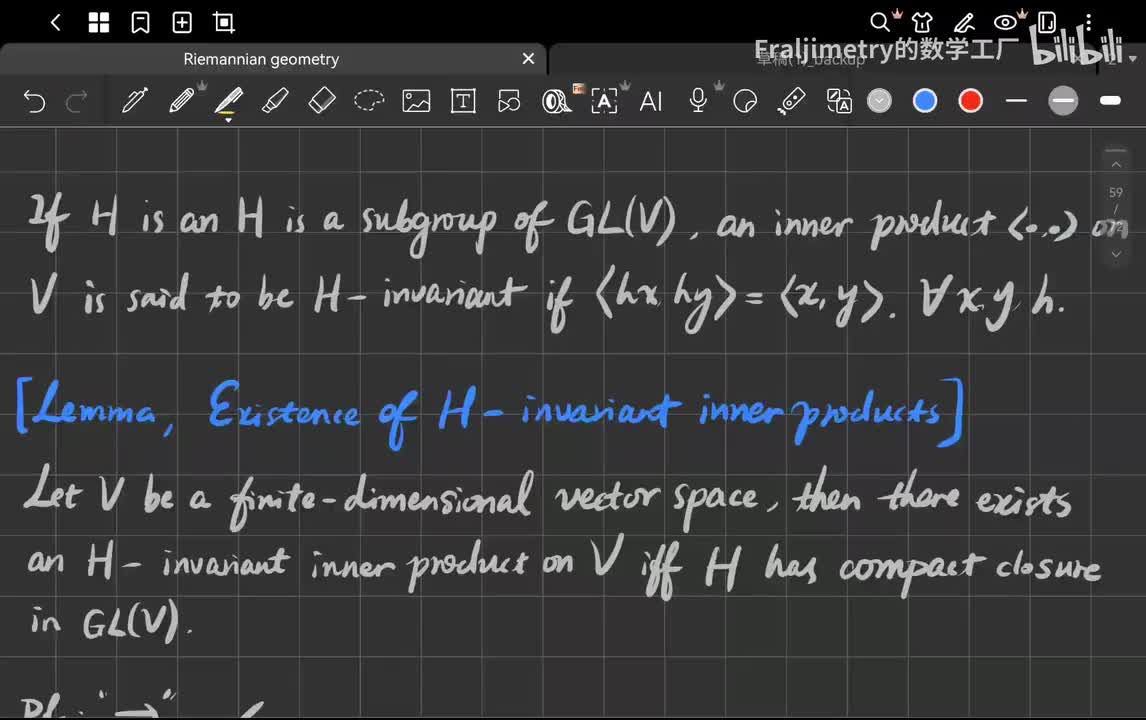The image size is (1146, 720).
Task: Select the thickest stroke width
Action: click(1110, 101)
